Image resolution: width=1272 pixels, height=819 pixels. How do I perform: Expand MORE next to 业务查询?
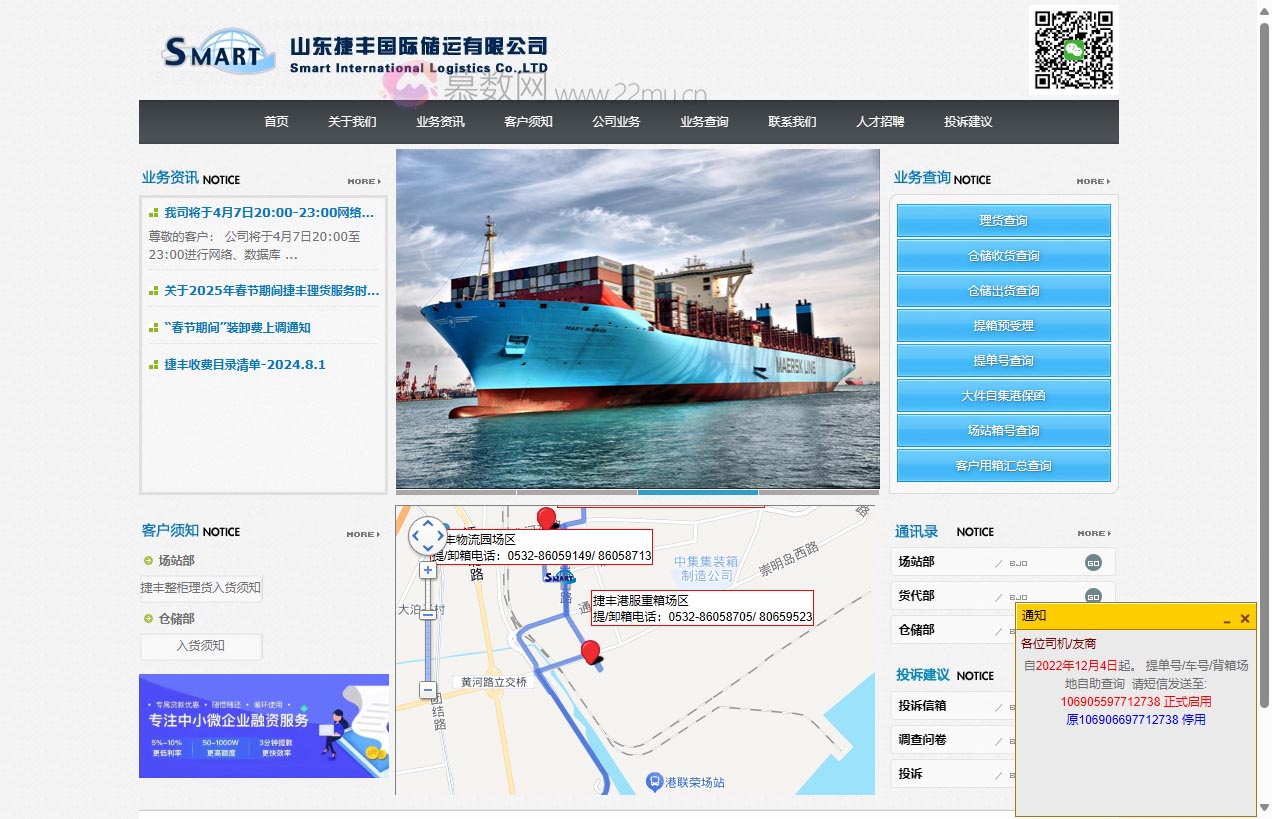pyautogui.click(x=1093, y=182)
